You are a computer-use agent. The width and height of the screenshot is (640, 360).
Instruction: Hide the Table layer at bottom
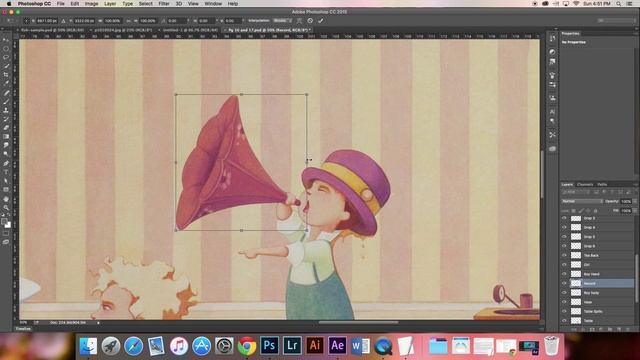[x=564, y=320]
